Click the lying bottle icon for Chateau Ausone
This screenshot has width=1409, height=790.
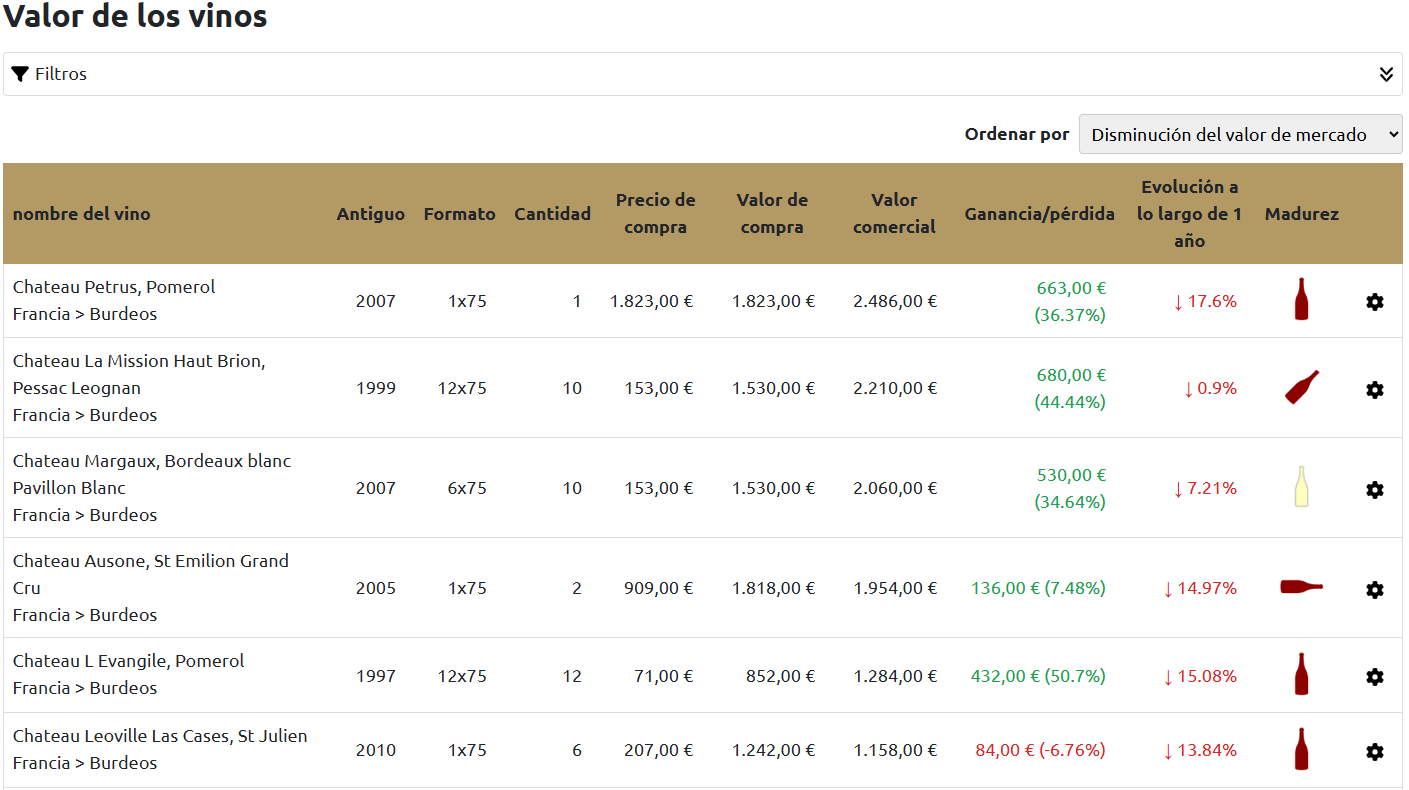(x=1302, y=587)
